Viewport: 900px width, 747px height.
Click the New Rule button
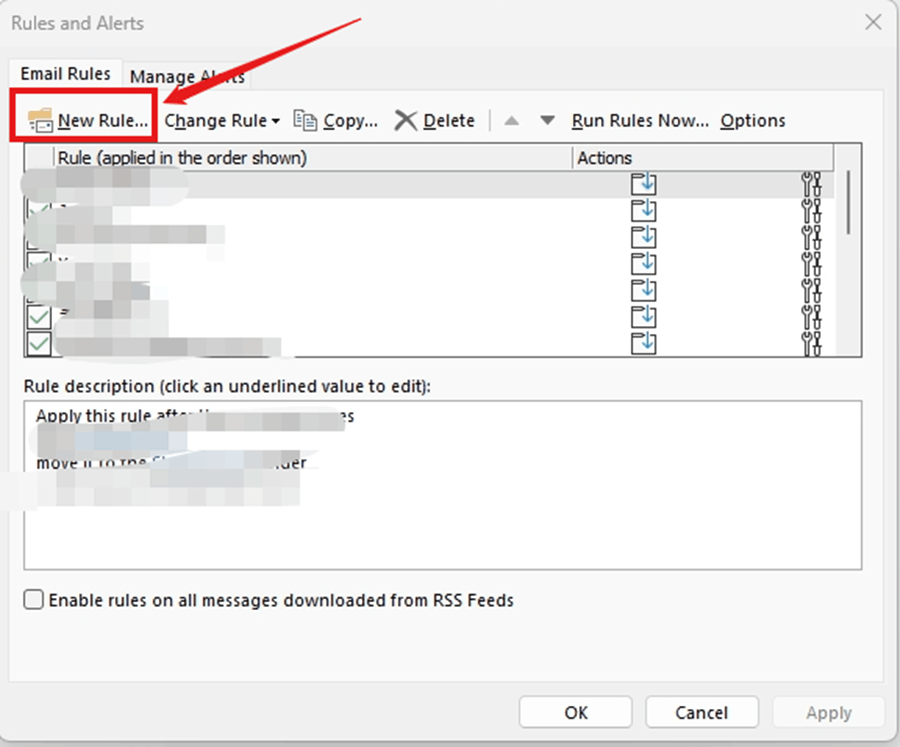pos(88,121)
